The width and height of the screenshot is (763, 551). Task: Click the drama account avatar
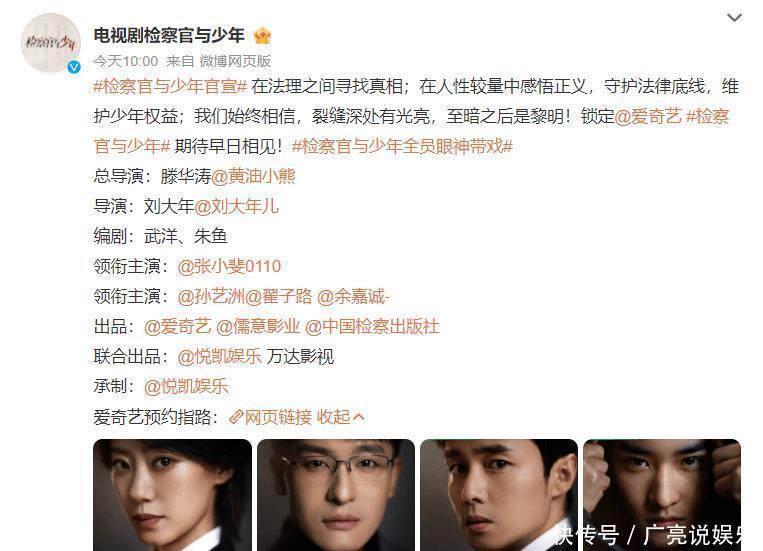pyautogui.click(x=51, y=43)
